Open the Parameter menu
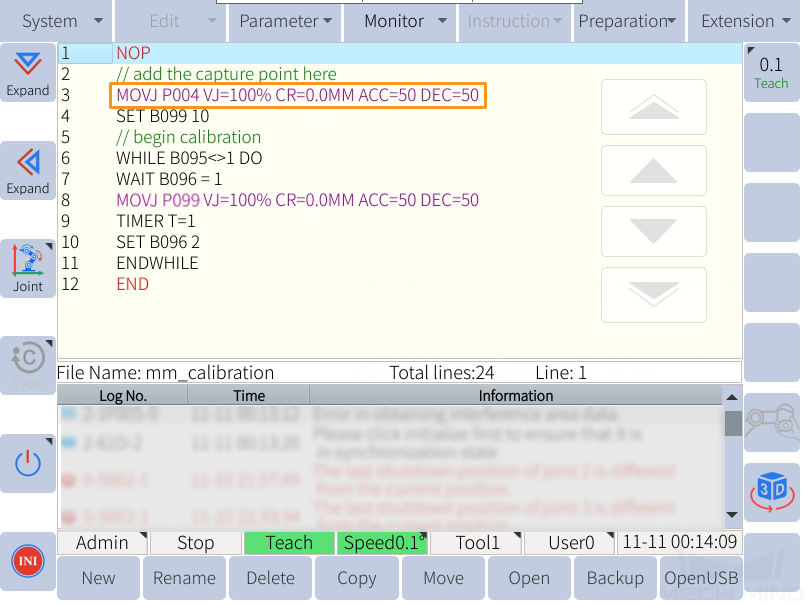Viewport: 806px width, 605px height. [285, 21]
